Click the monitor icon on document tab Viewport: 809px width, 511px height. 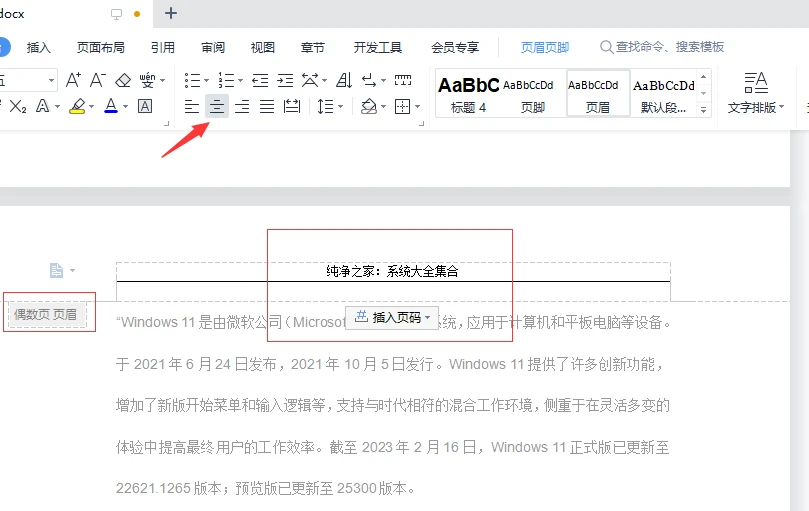coord(117,14)
